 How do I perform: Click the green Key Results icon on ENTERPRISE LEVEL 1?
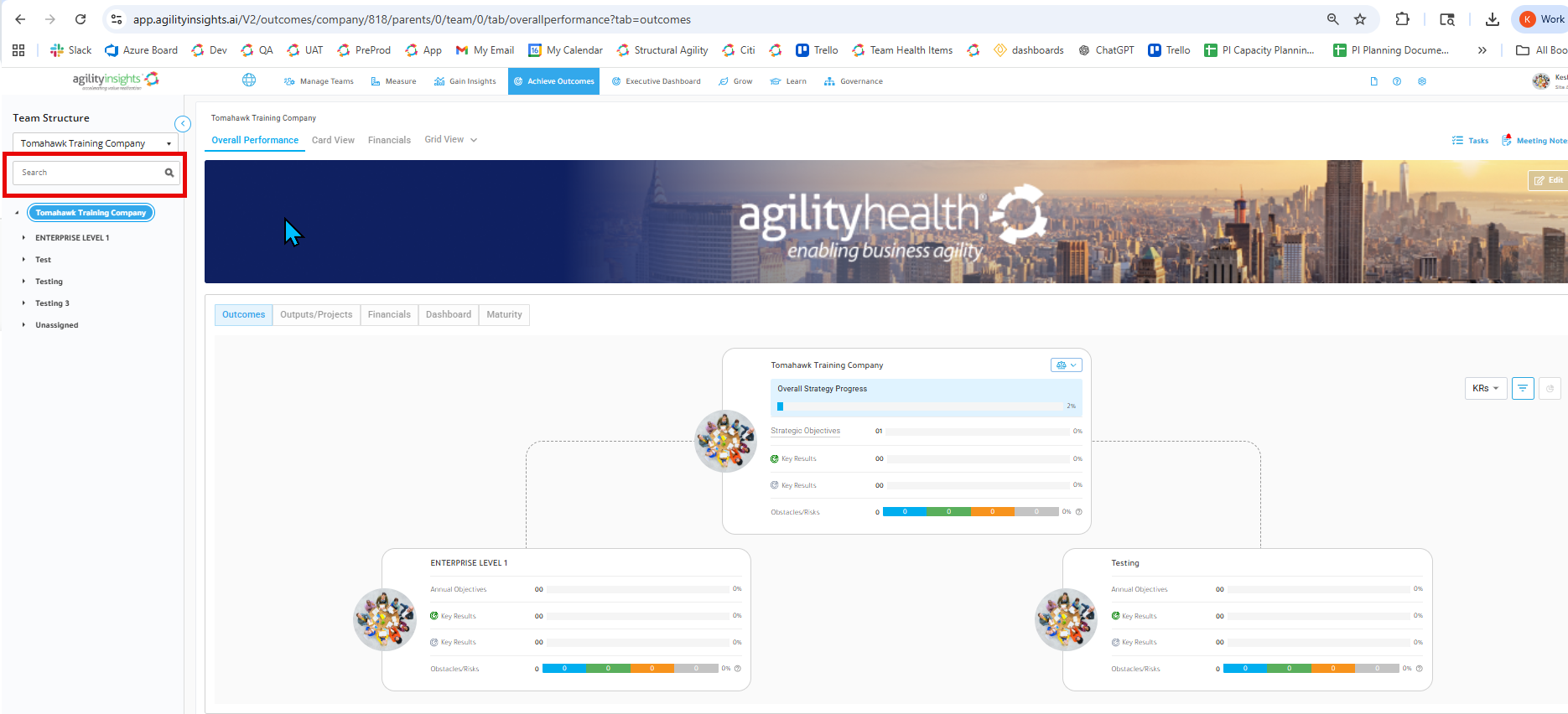[434, 616]
